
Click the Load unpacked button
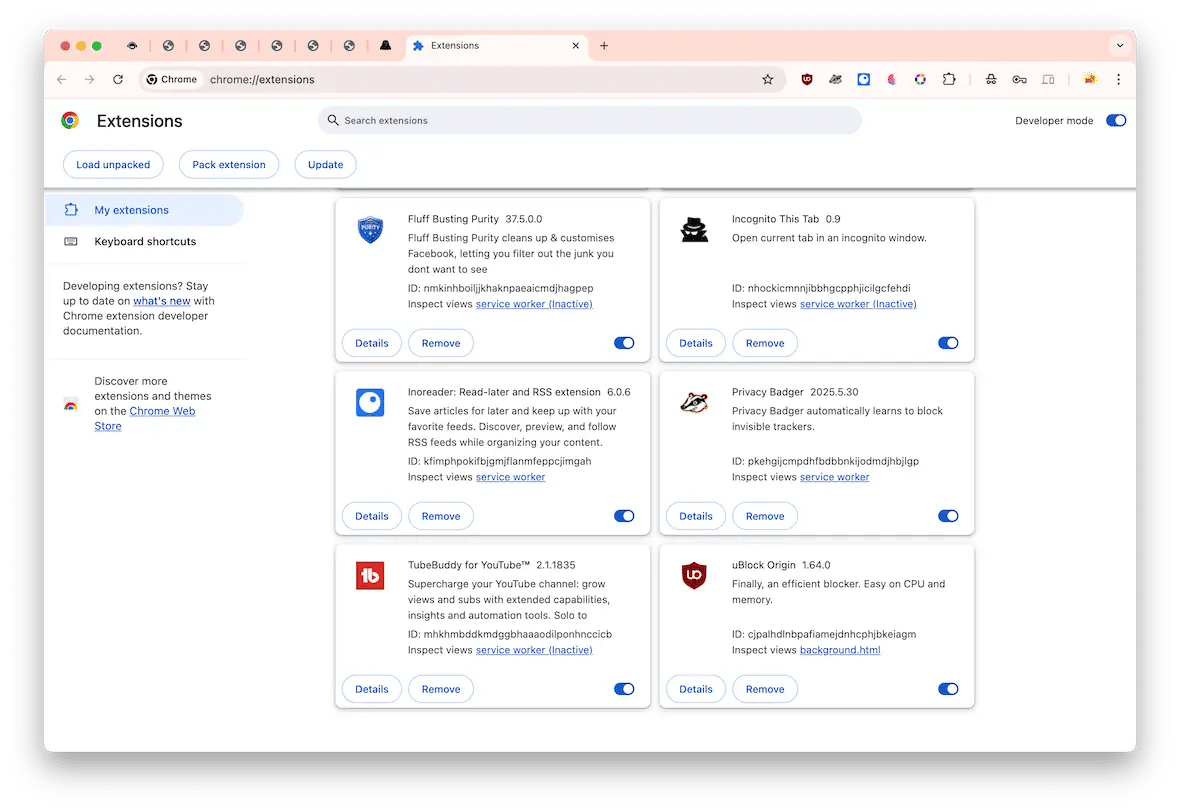click(113, 165)
